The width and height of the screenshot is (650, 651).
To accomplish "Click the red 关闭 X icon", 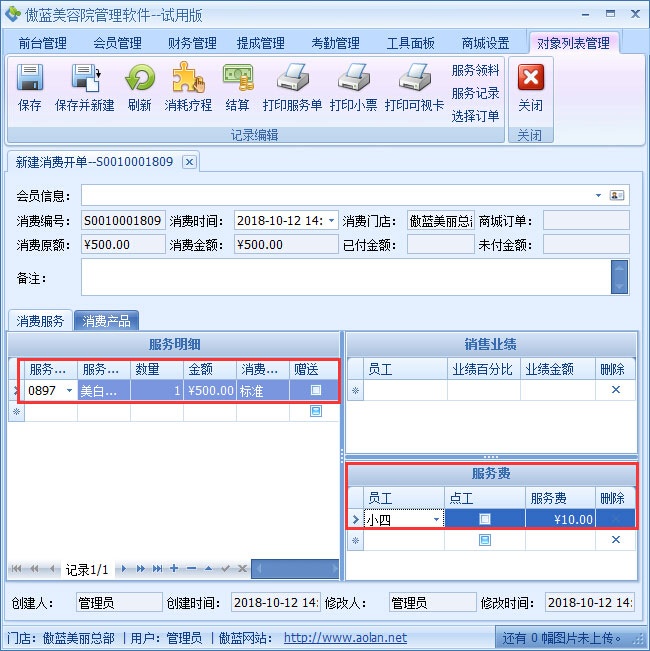I will click(x=530, y=77).
